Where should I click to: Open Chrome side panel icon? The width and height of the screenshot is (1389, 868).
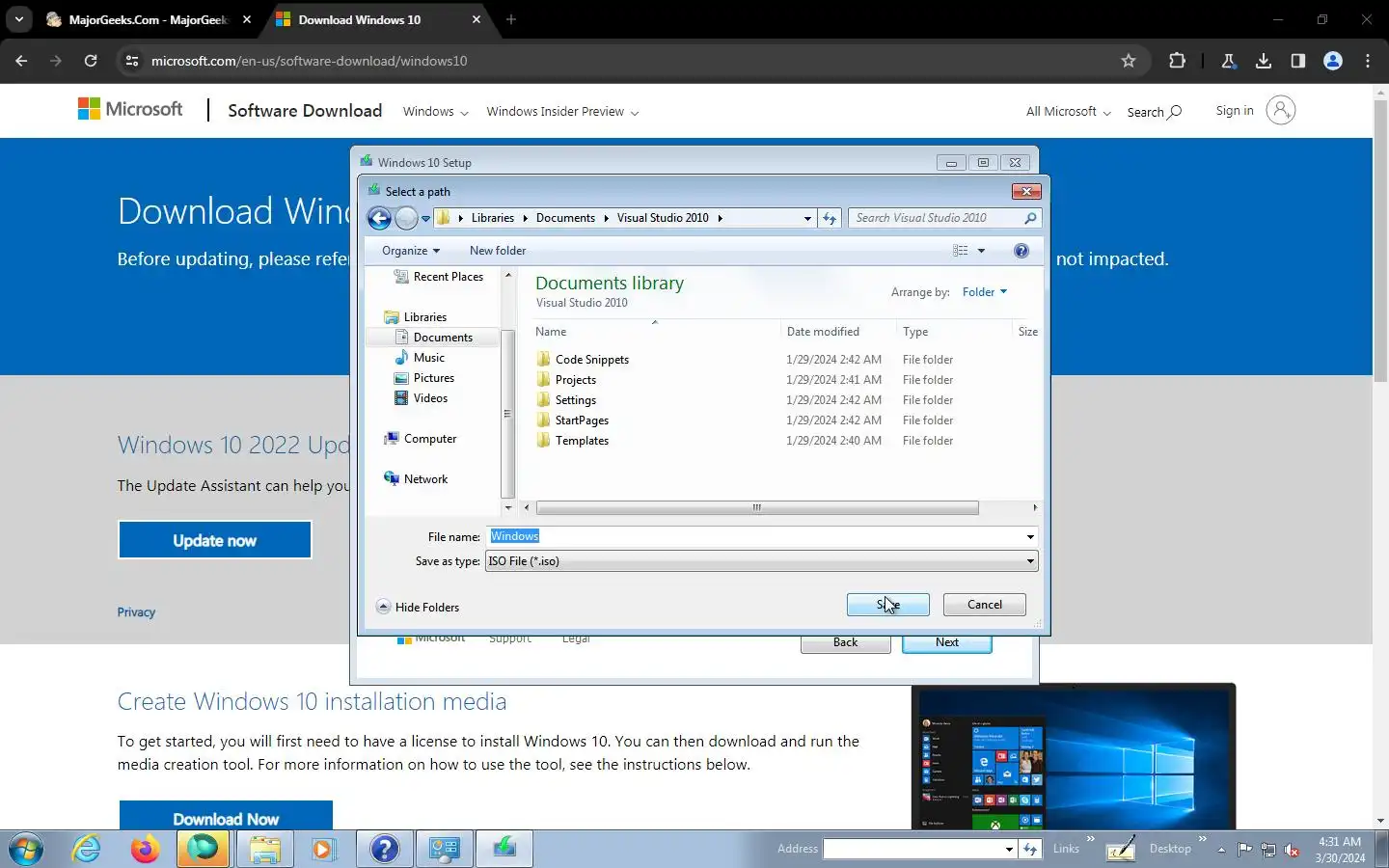[x=1298, y=61]
